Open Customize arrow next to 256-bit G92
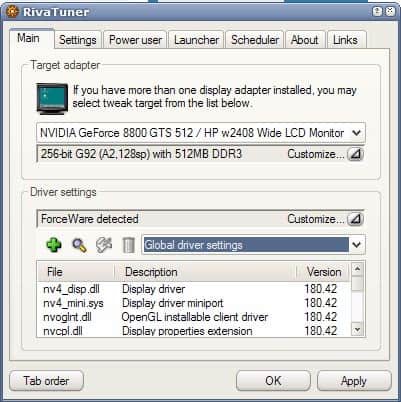 pyautogui.click(x=355, y=154)
